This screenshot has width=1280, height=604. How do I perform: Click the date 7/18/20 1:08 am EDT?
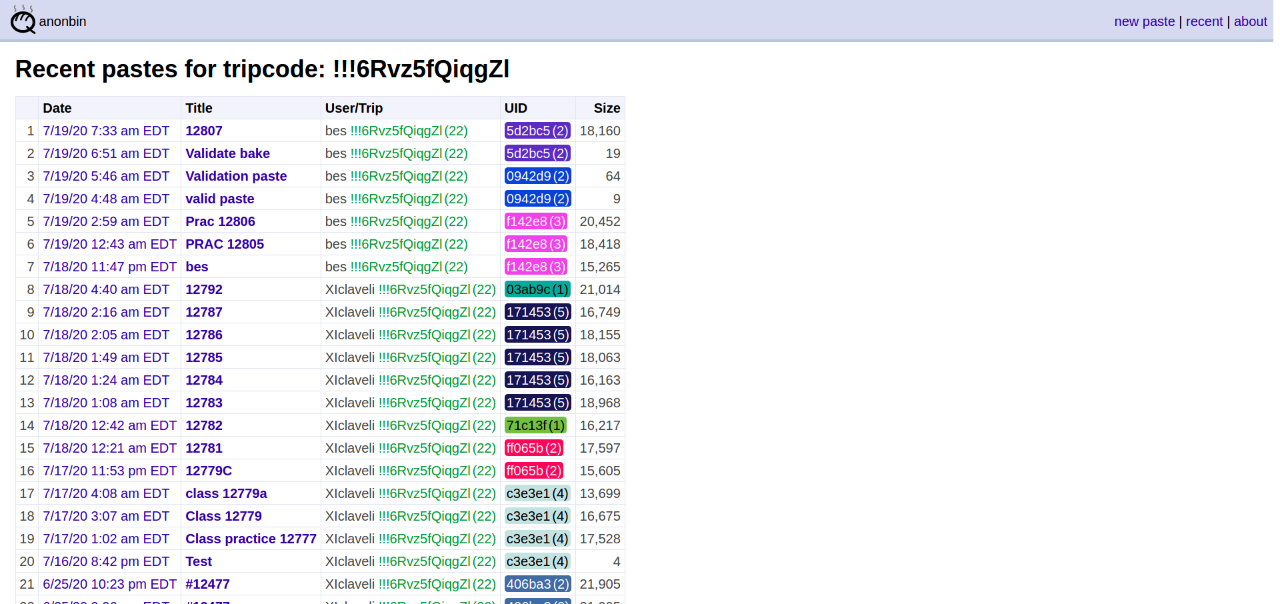(x=106, y=402)
